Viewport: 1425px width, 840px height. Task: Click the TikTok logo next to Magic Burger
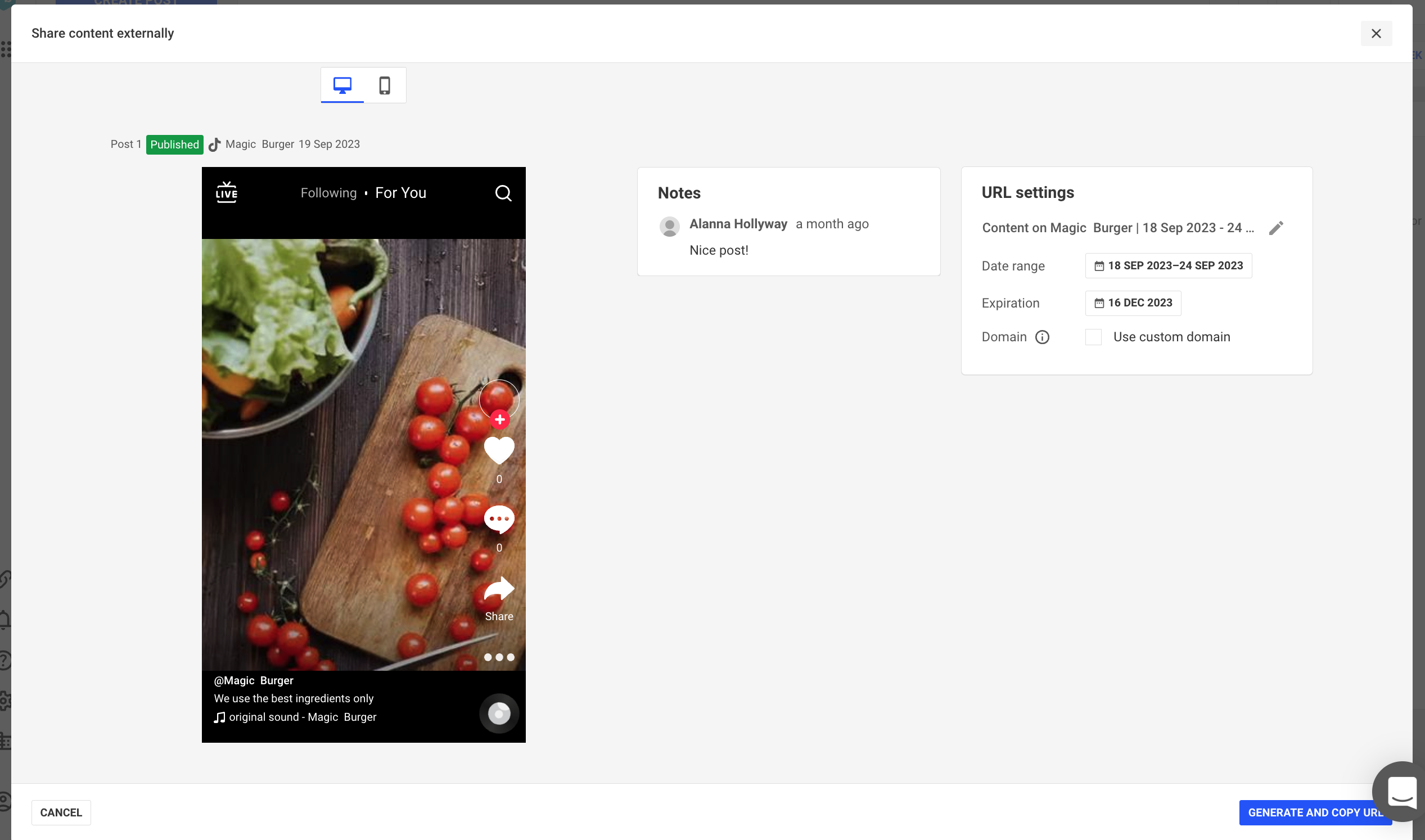(214, 145)
